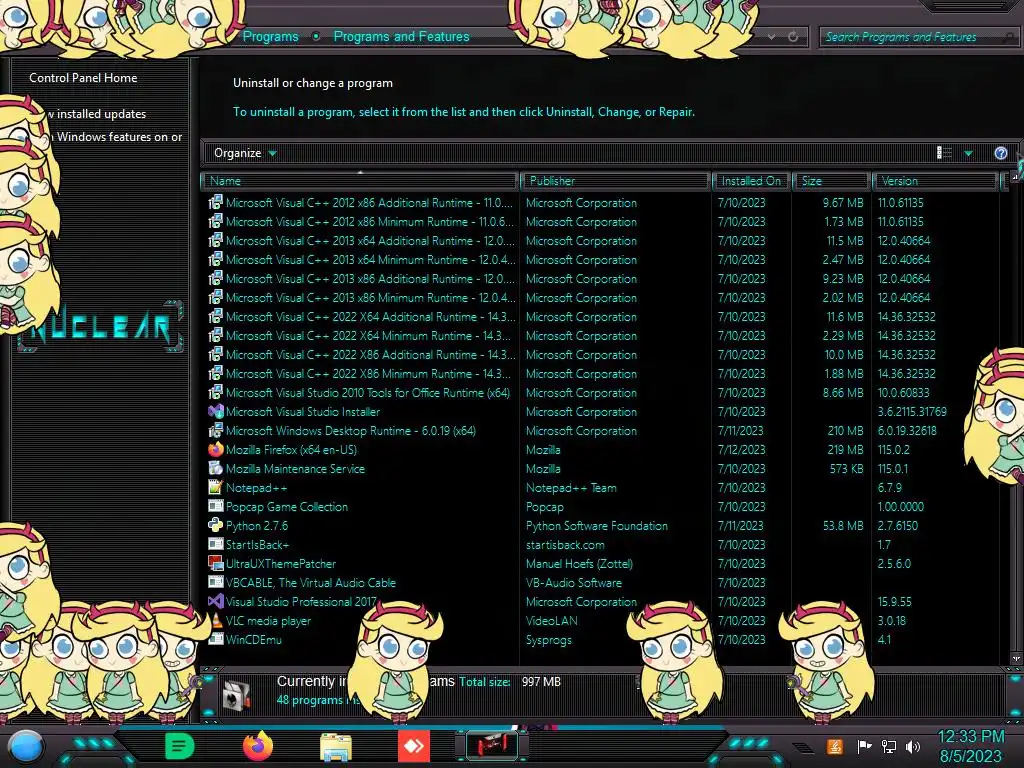Open the red AnyDesk taskbar icon

click(x=413, y=746)
